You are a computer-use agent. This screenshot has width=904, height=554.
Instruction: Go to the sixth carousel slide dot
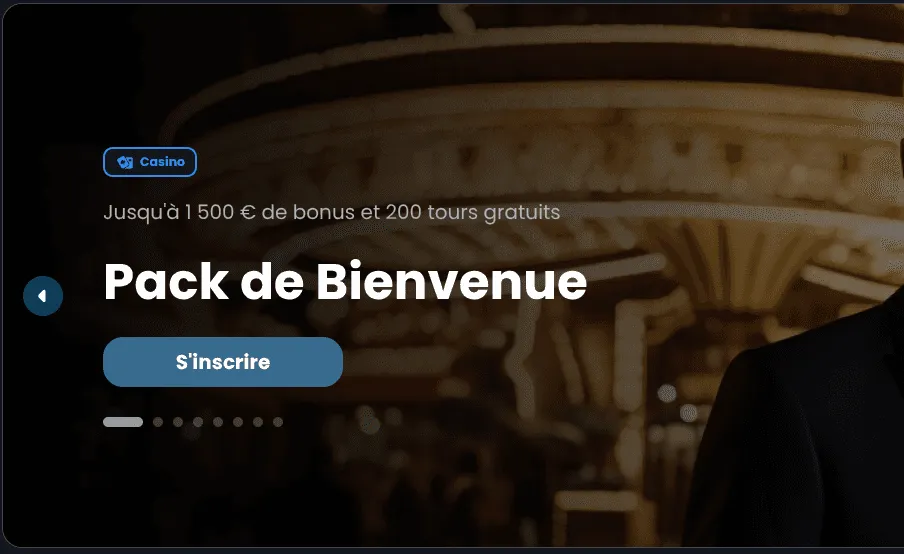tap(238, 422)
